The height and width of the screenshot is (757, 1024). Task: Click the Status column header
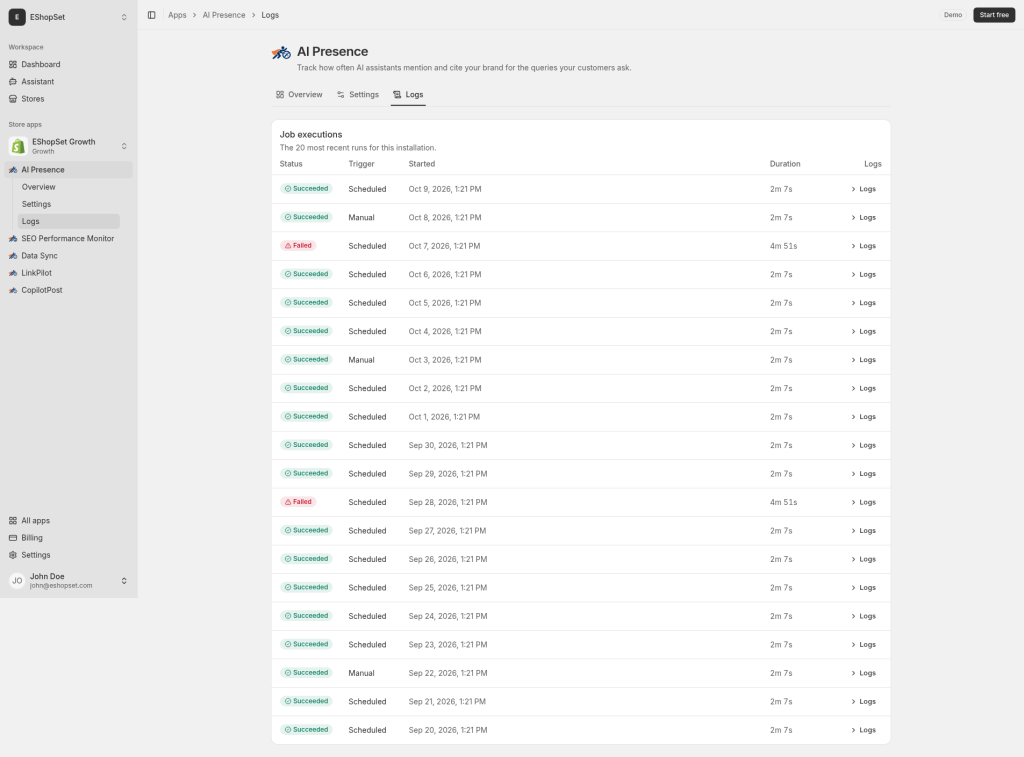[291, 164]
